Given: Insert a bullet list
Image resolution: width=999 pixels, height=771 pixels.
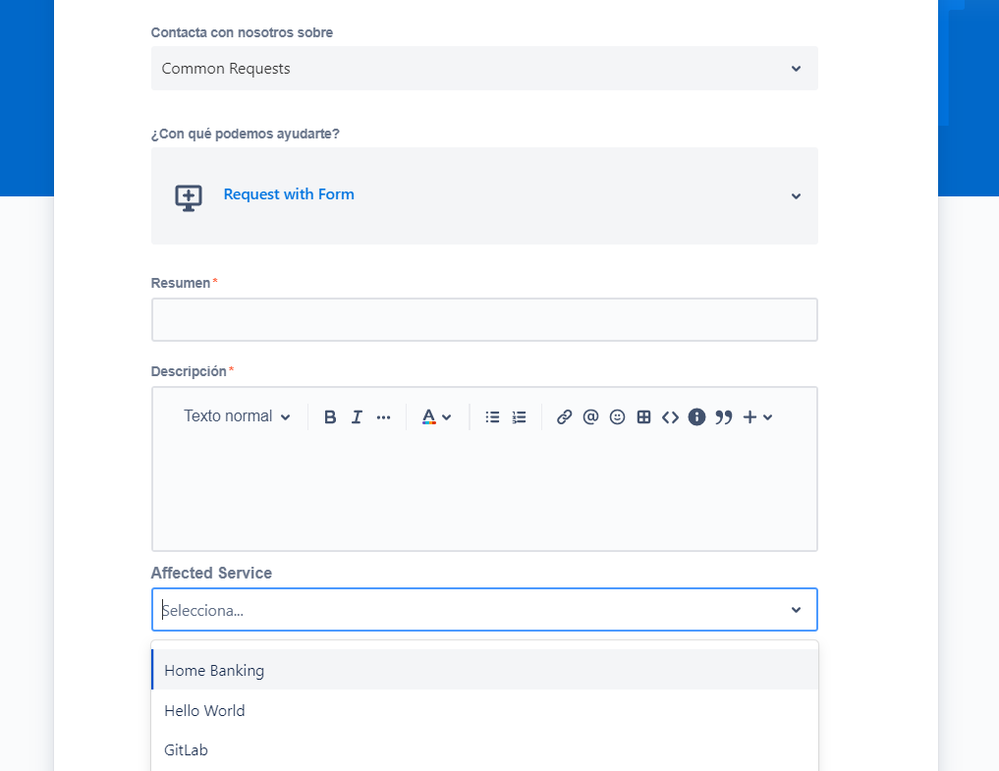Looking at the screenshot, I should tap(492, 417).
